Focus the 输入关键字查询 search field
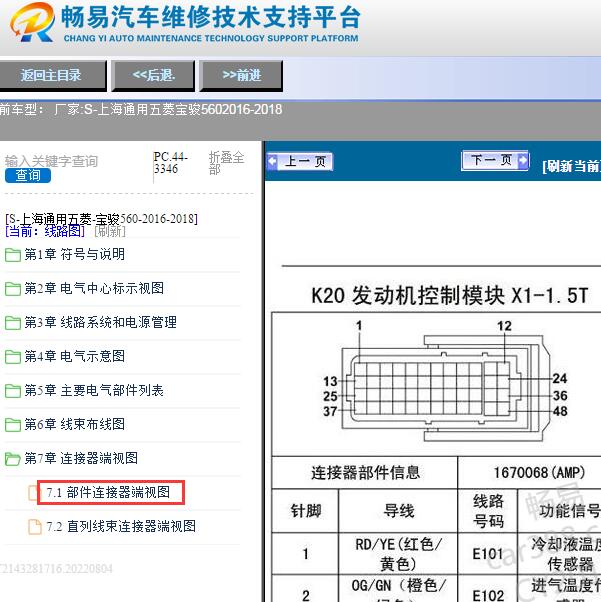Screen dimensions: 601x602 coord(51,161)
